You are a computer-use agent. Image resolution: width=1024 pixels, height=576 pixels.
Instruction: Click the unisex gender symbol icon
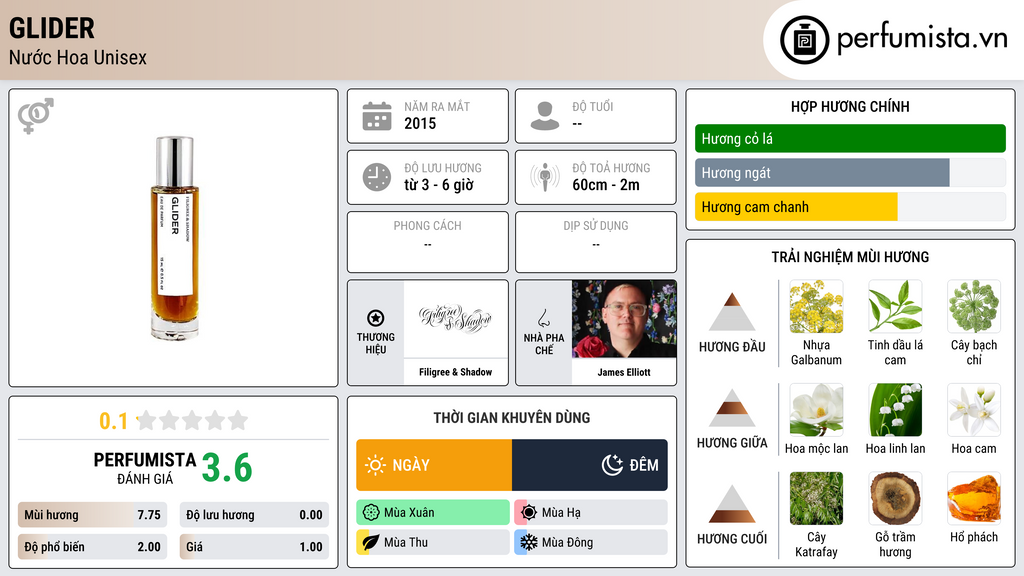click(x=36, y=116)
